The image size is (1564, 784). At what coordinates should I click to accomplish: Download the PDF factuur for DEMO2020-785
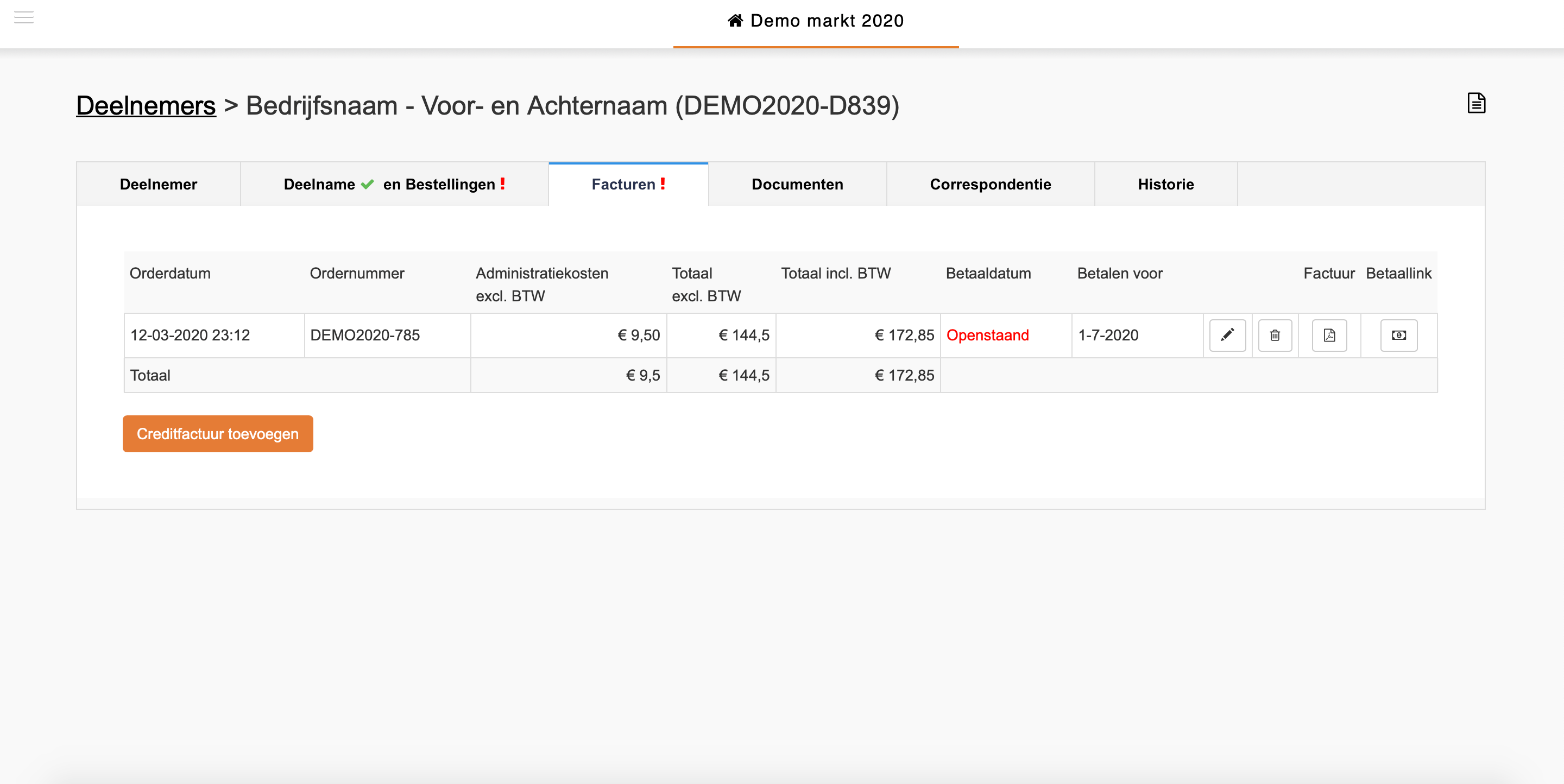click(1329, 335)
